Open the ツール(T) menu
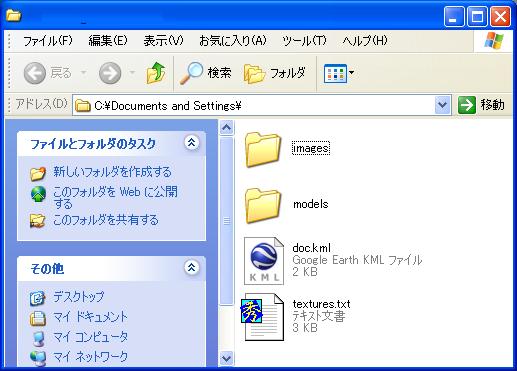Image resolution: width=517 pixels, height=371 pixels. coord(304,41)
